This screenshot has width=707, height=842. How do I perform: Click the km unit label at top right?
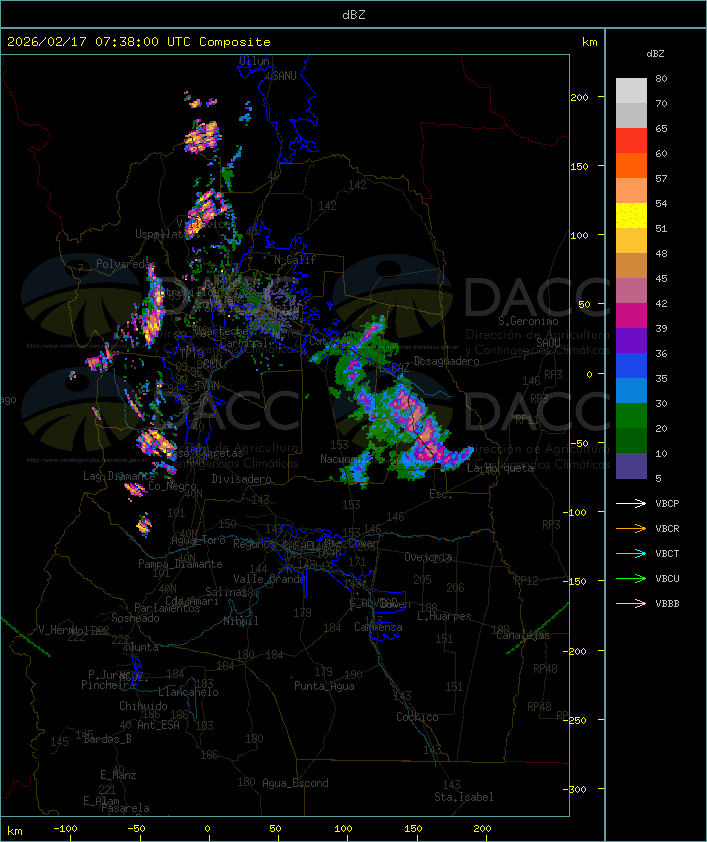[x=589, y=42]
